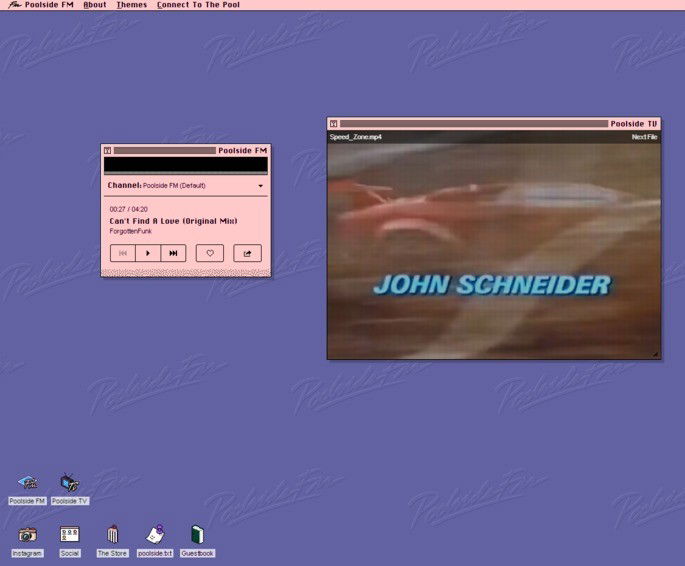
Task: Click the Poolside TV resize handle corner
Action: pos(656,355)
